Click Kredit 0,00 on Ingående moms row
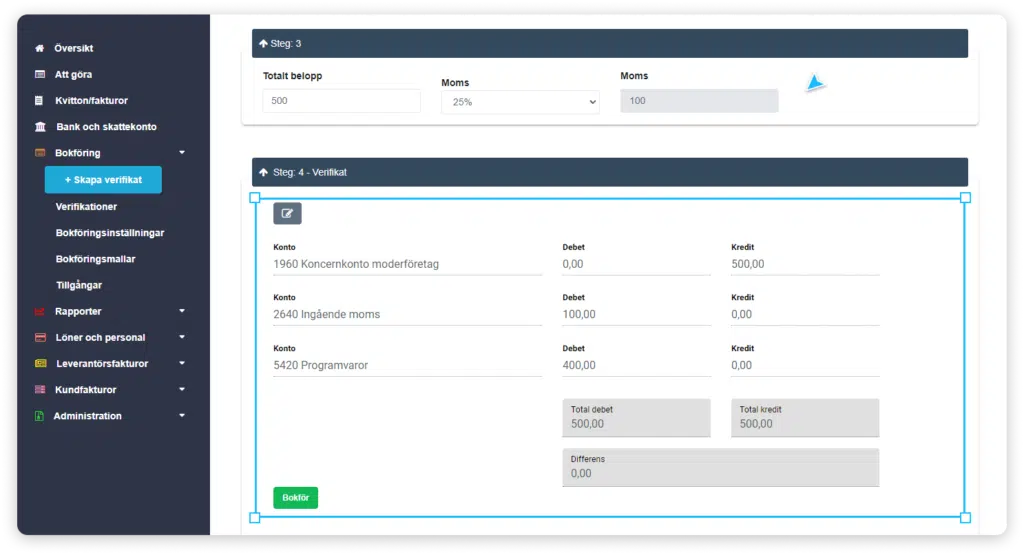 (805, 315)
